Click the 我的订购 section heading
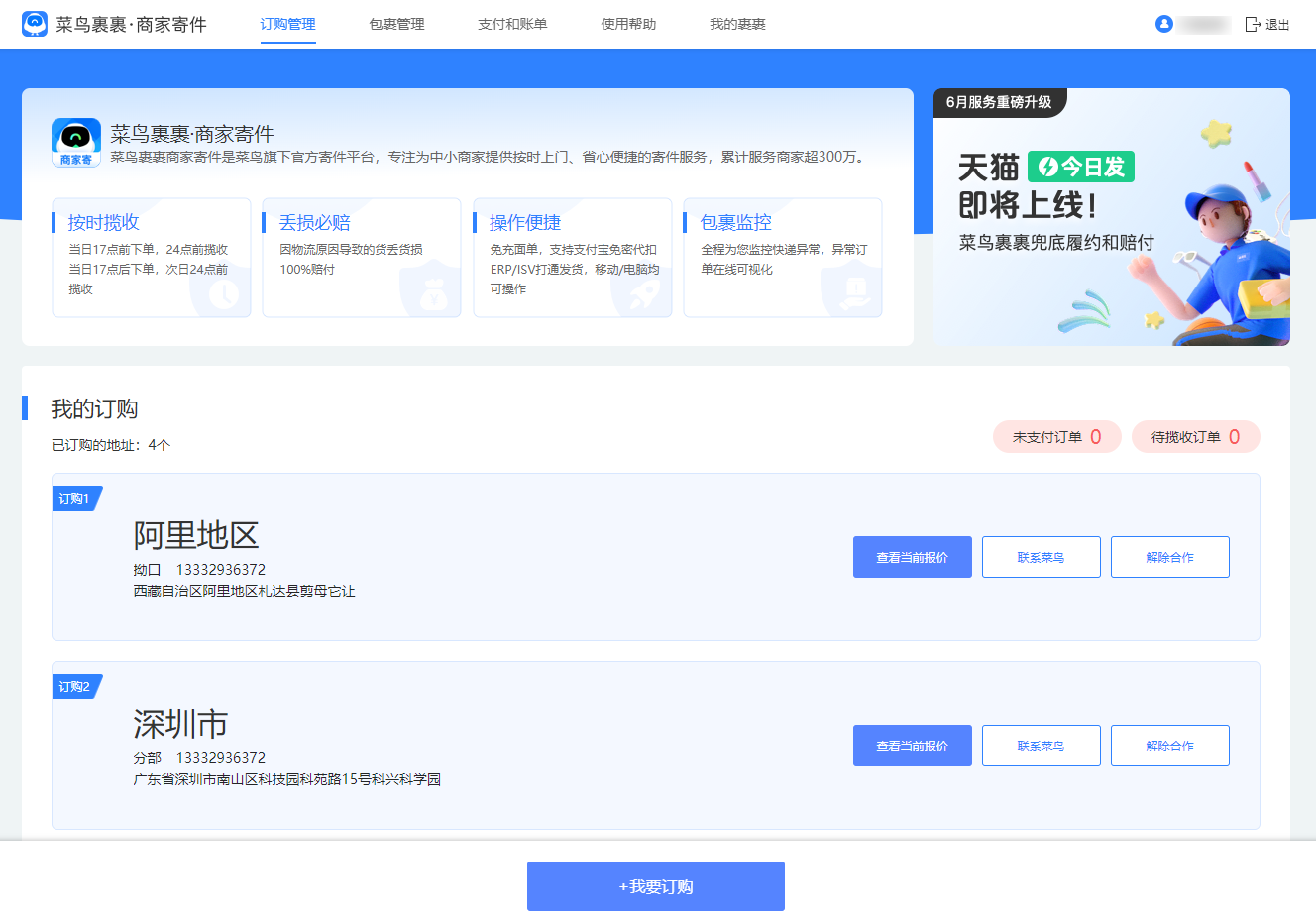The width and height of the screenshot is (1316, 919). coord(94,408)
